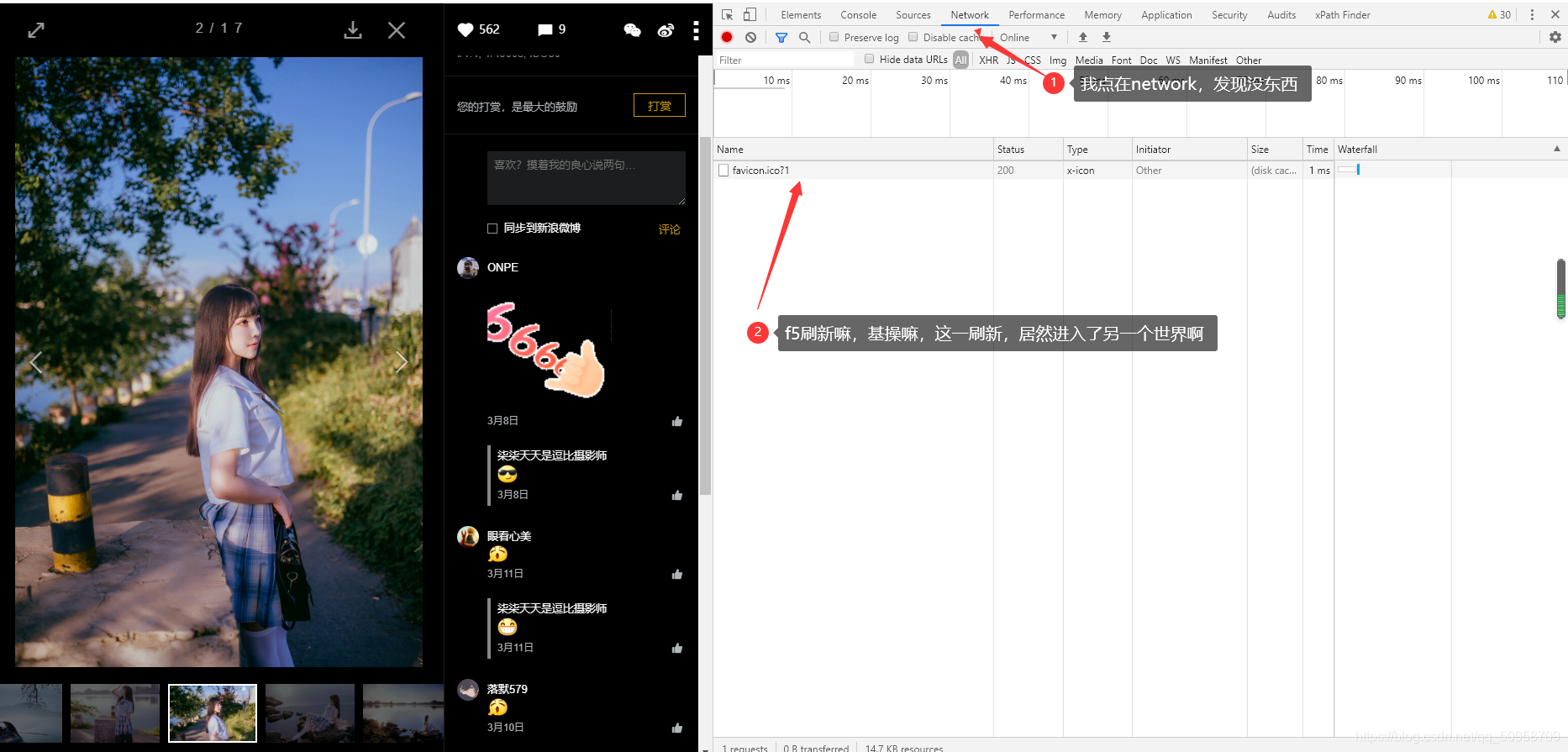This screenshot has height=752, width=1568.
Task: Download the current photo
Action: (x=353, y=30)
